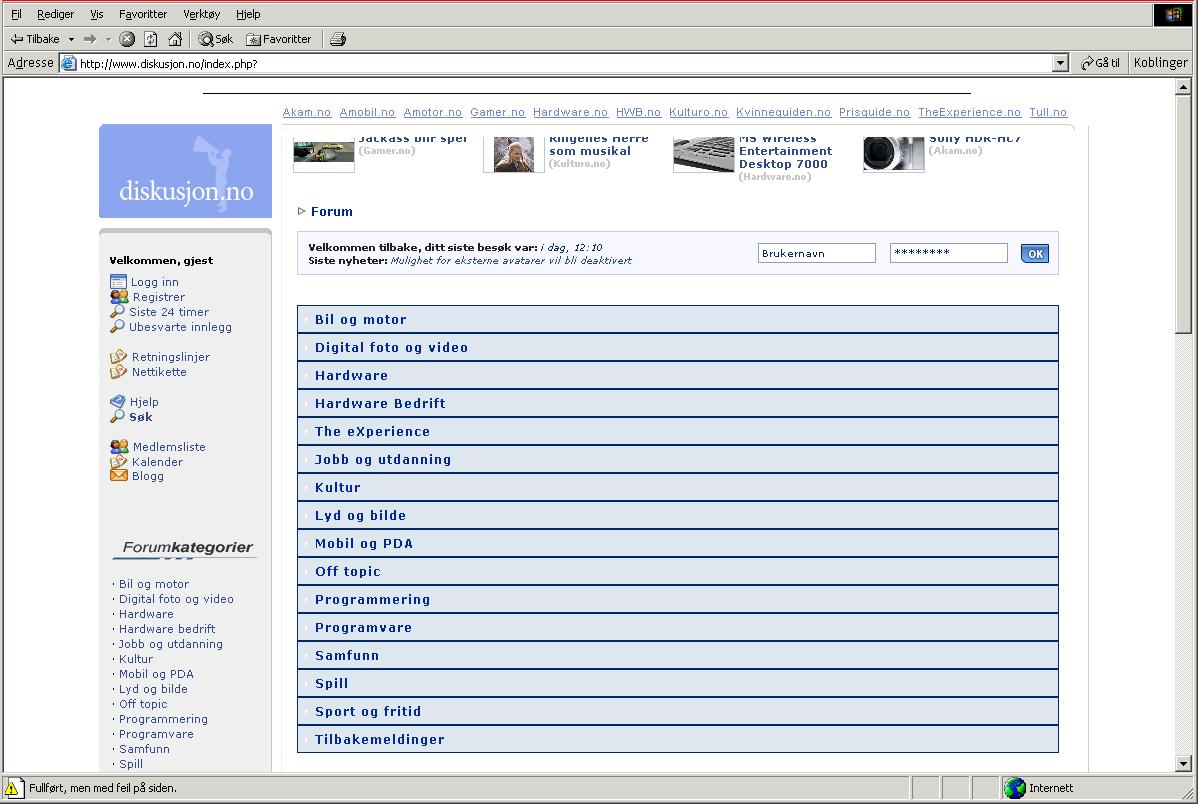Image resolution: width=1199 pixels, height=804 pixels.
Task: Click the Home icon in the toolbar
Action: [x=175, y=39]
